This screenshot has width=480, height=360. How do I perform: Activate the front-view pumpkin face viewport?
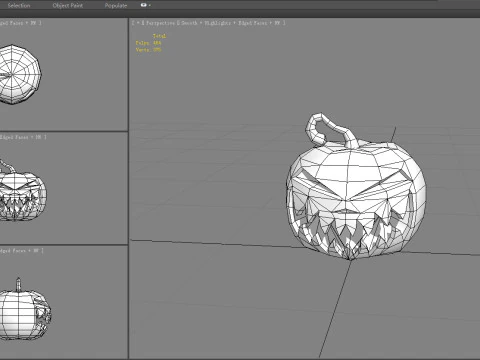[x=63, y=188]
